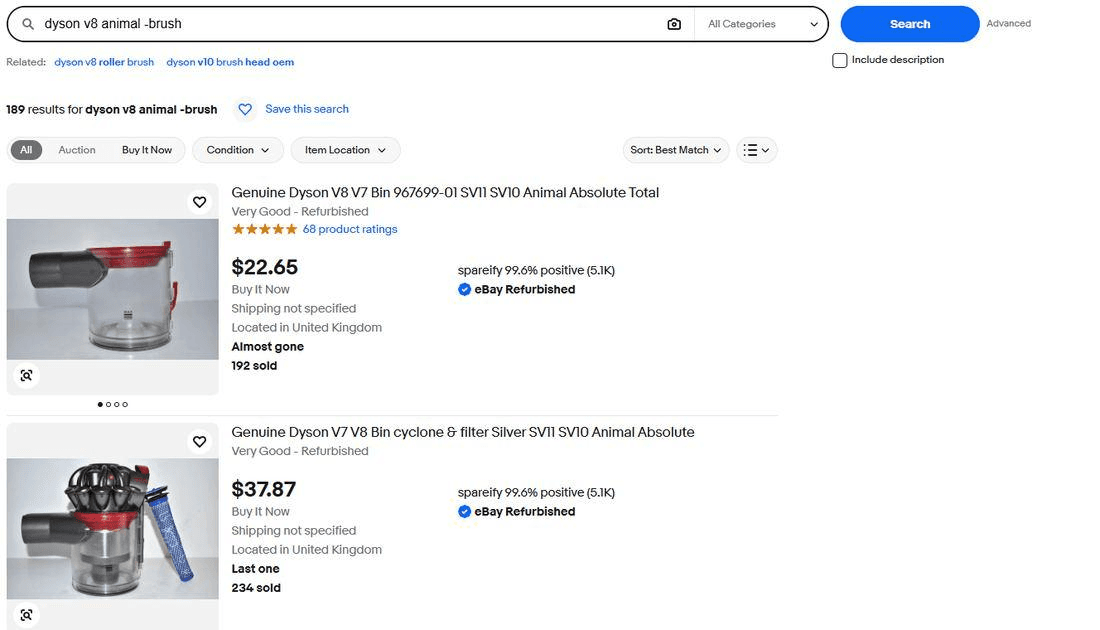
Task: Open All Categories dropdown
Action: [762, 24]
